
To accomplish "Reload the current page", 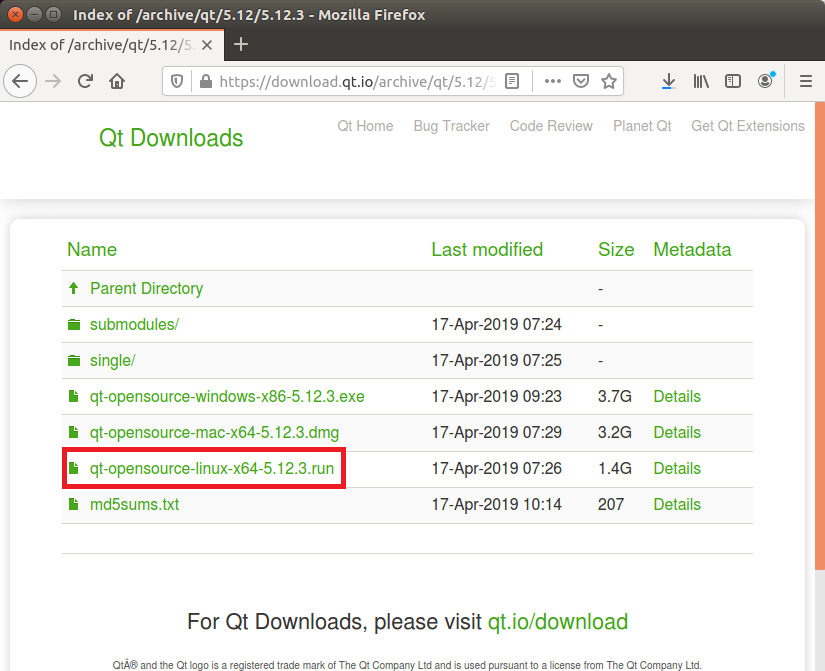I will pyautogui.click(x=85, y=81).
